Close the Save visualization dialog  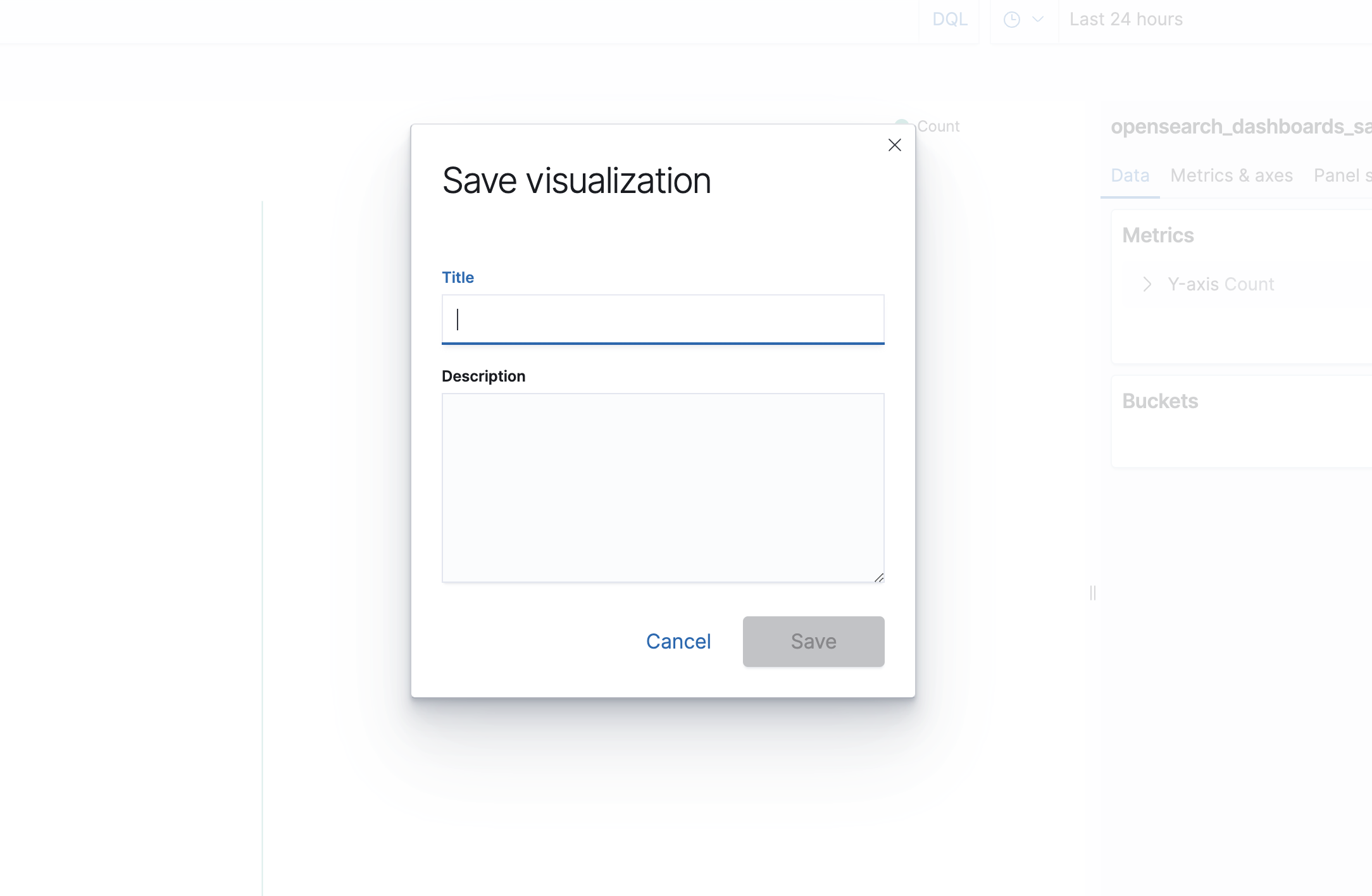click(894, 145)
